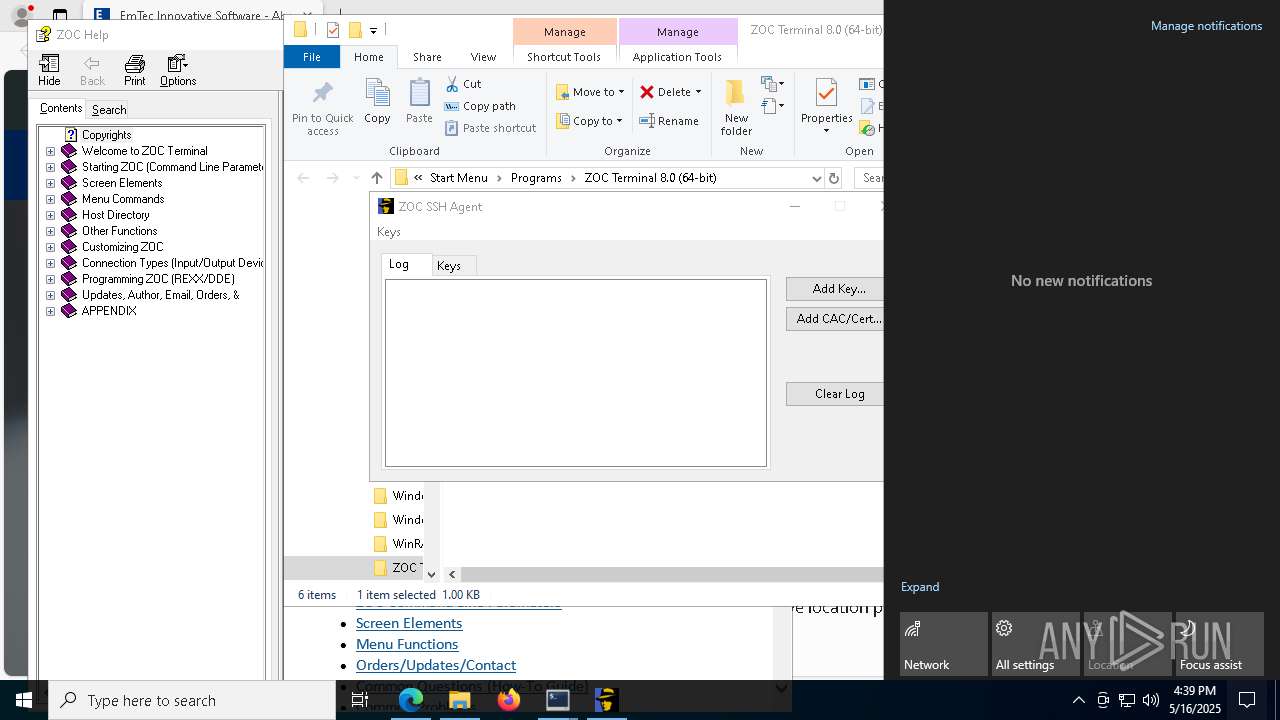Toggle the Focus assist tile
Image resolution: width=1280 pixels, height=720 pixels.
pos(1220,644)
